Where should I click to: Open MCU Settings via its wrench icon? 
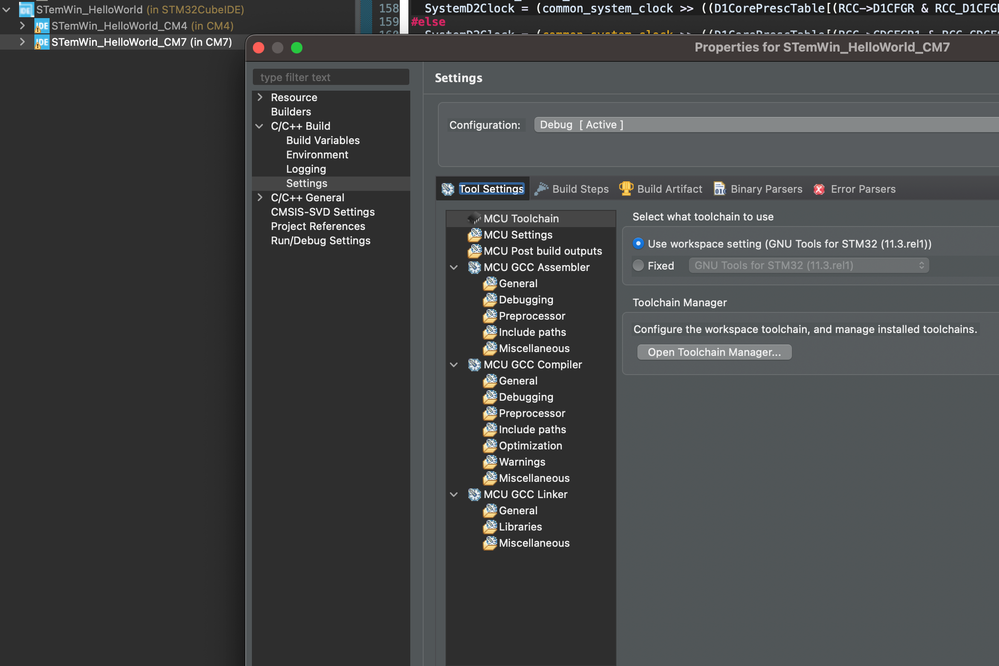coord(474,234)
